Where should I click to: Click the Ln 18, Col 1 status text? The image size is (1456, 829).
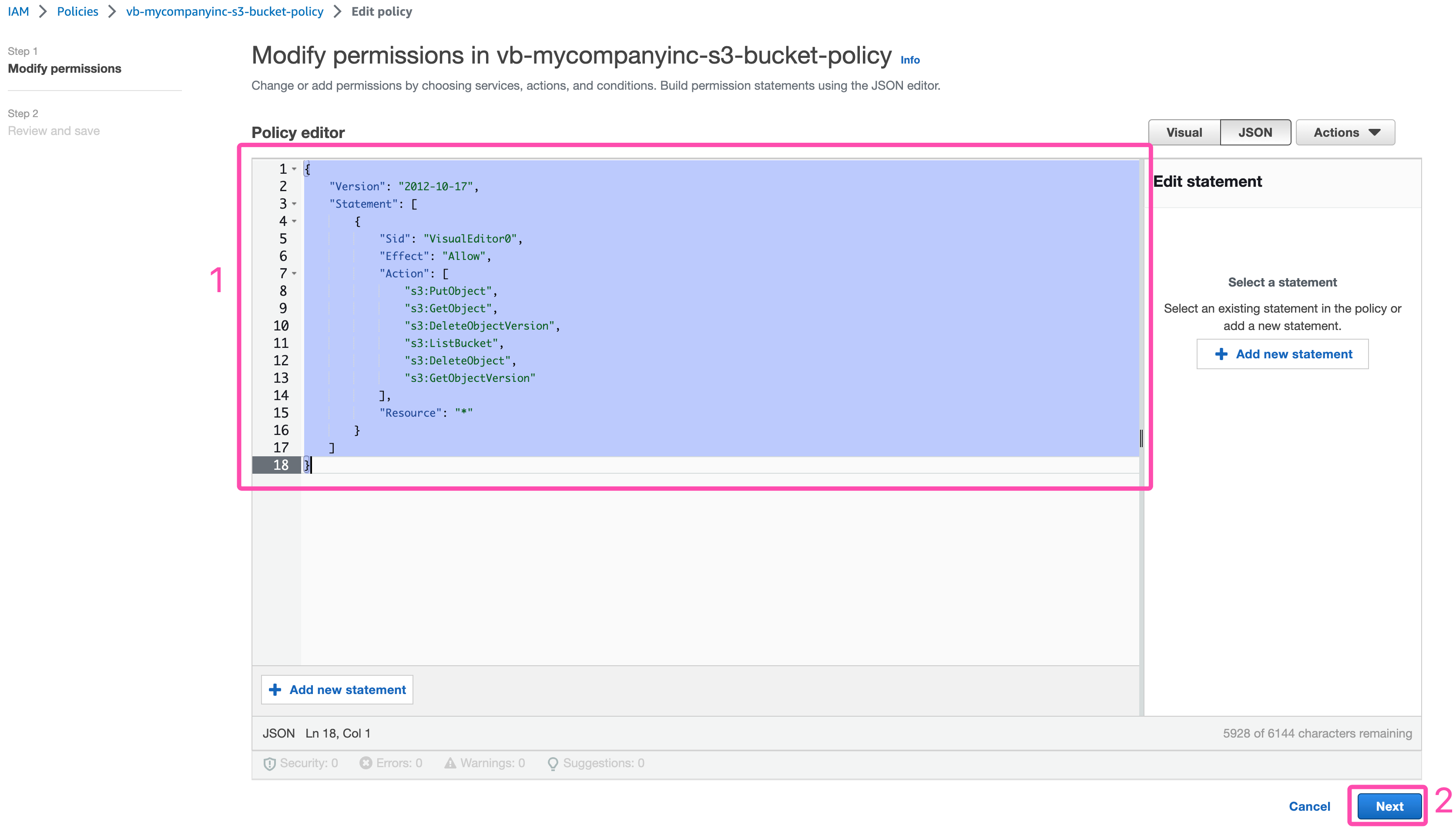click(x=337, y=733)
